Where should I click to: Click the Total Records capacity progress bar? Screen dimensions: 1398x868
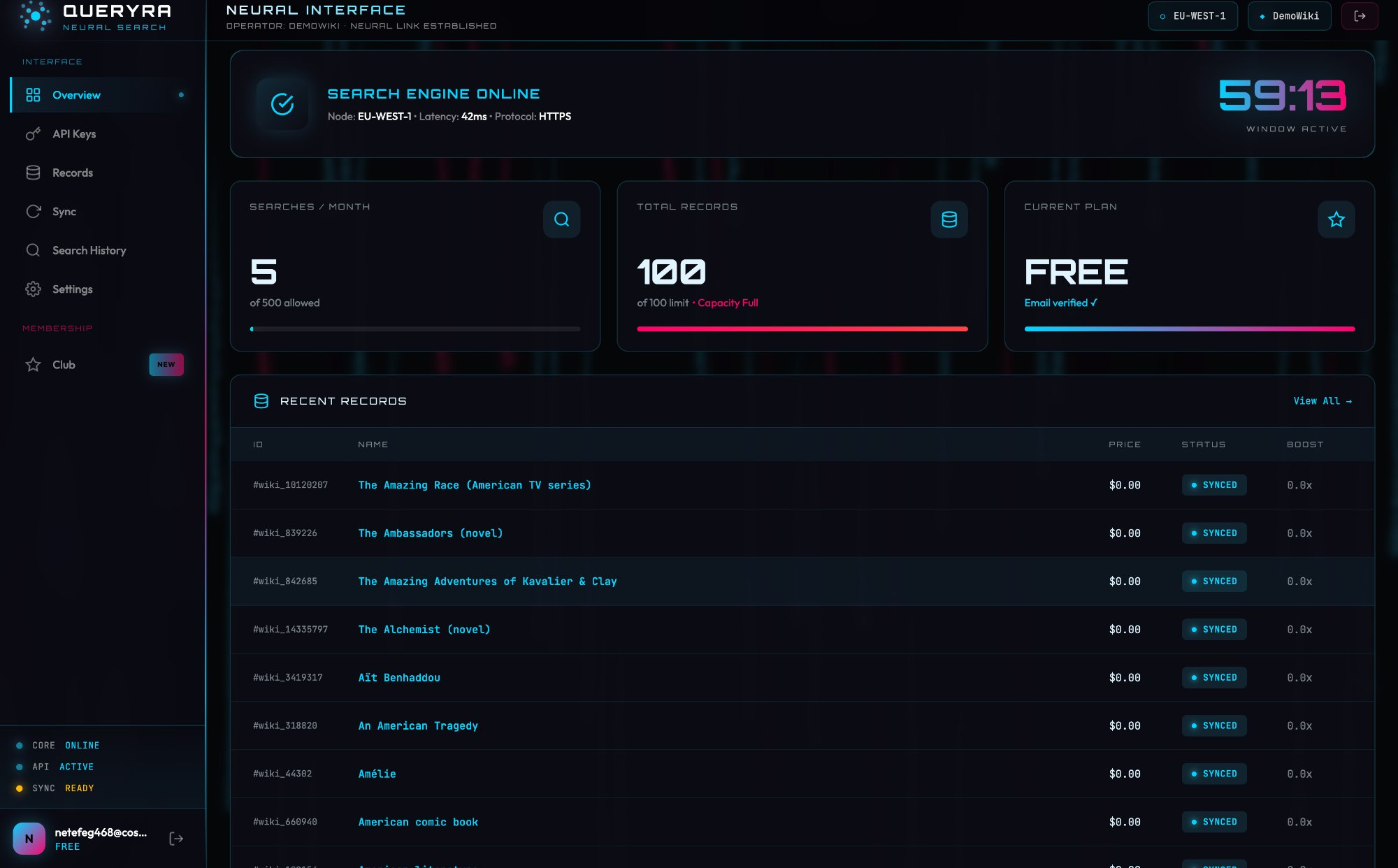pyautogui.click(x=802, y=328)
